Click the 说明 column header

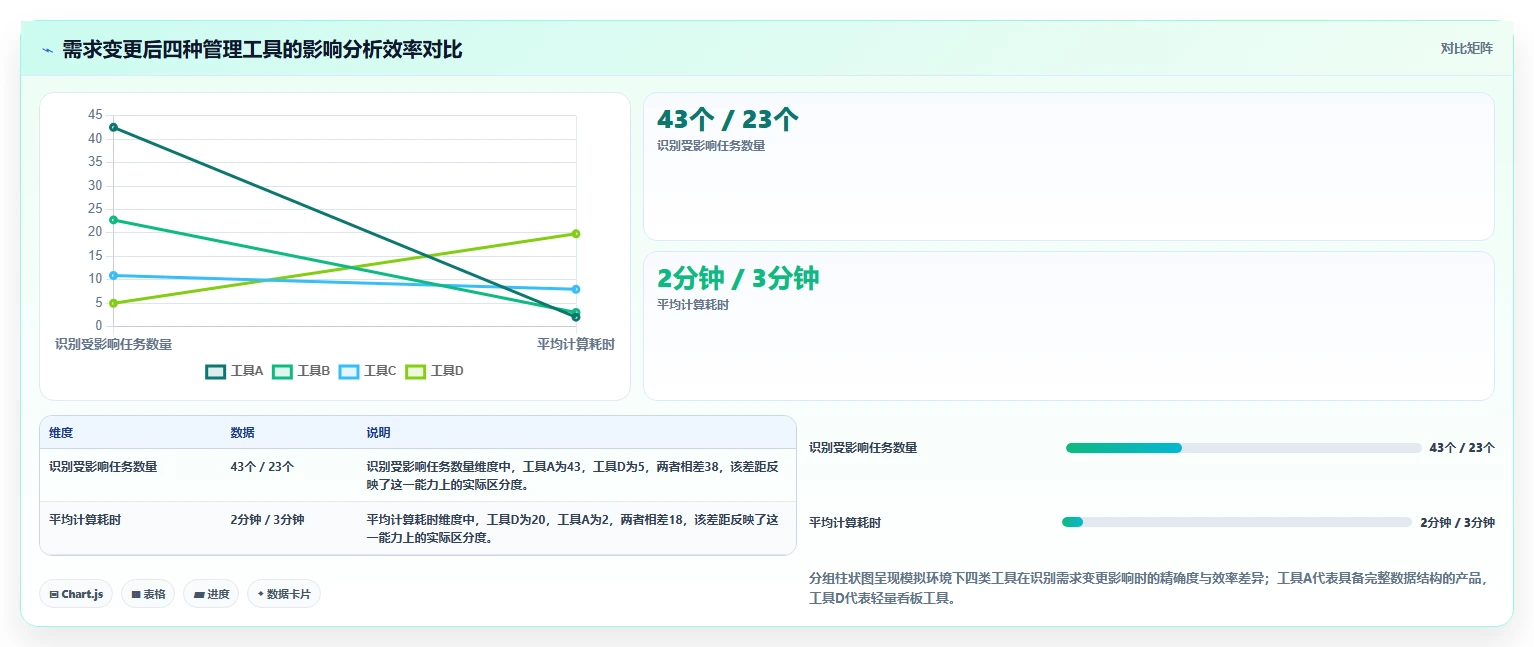[378, 433]
